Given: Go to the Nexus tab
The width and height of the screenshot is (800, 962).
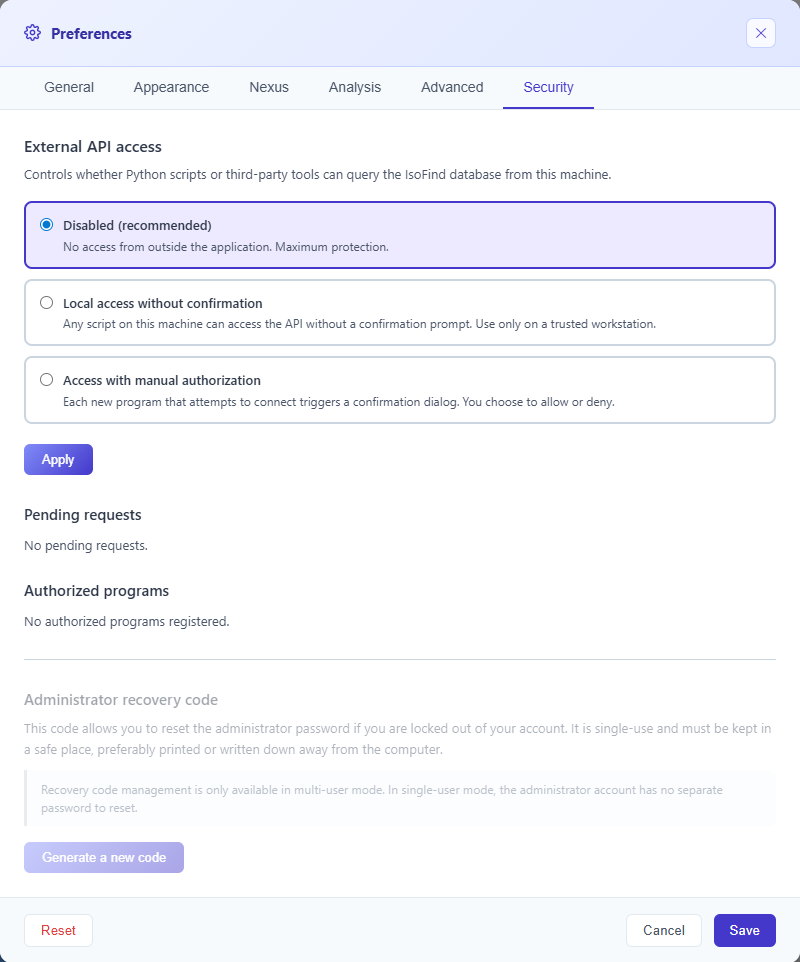Looking at the screenshot, I should click(268, 87).
